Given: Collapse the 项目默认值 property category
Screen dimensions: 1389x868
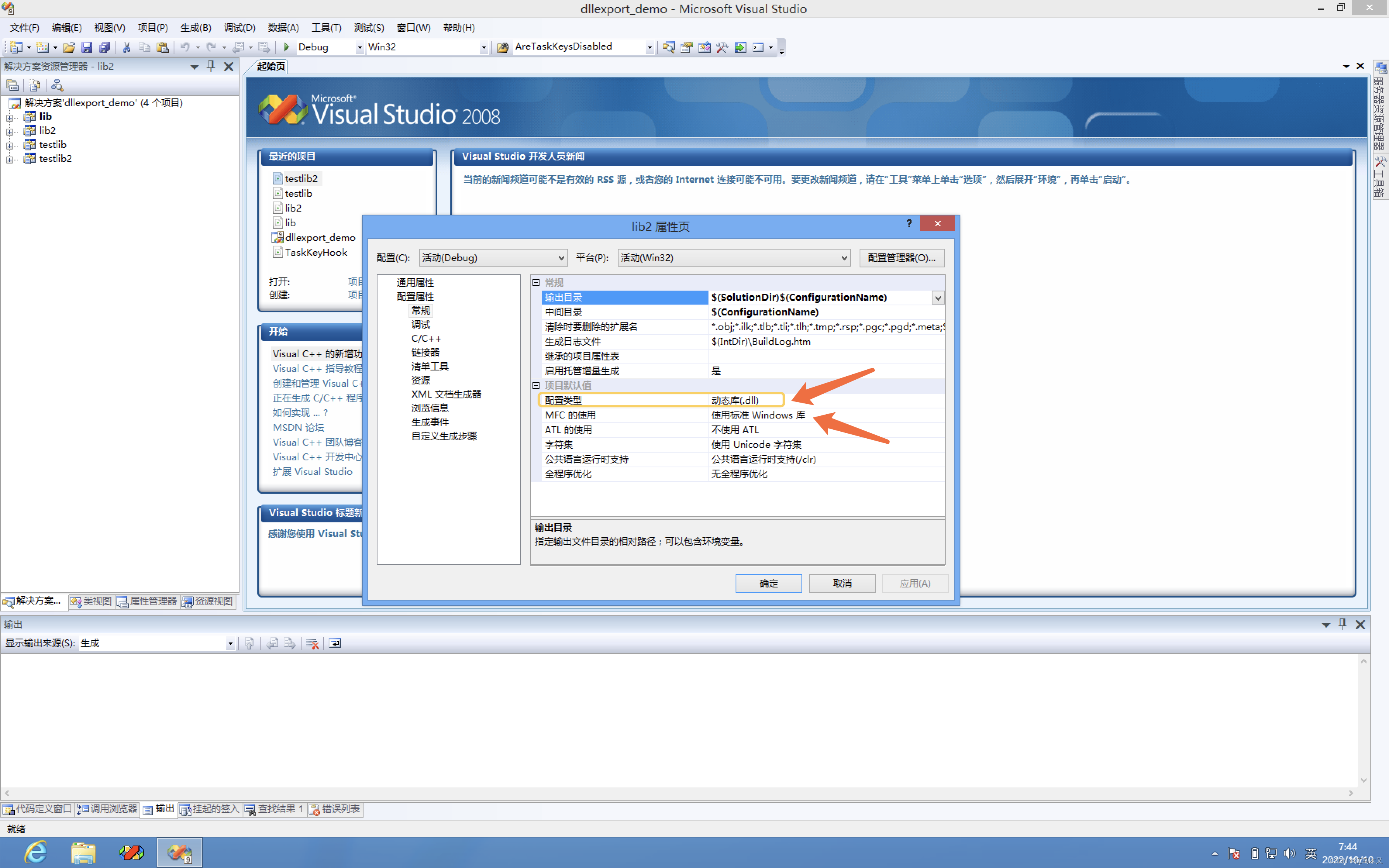Looking at the screenshot, I should pos(536,385).
